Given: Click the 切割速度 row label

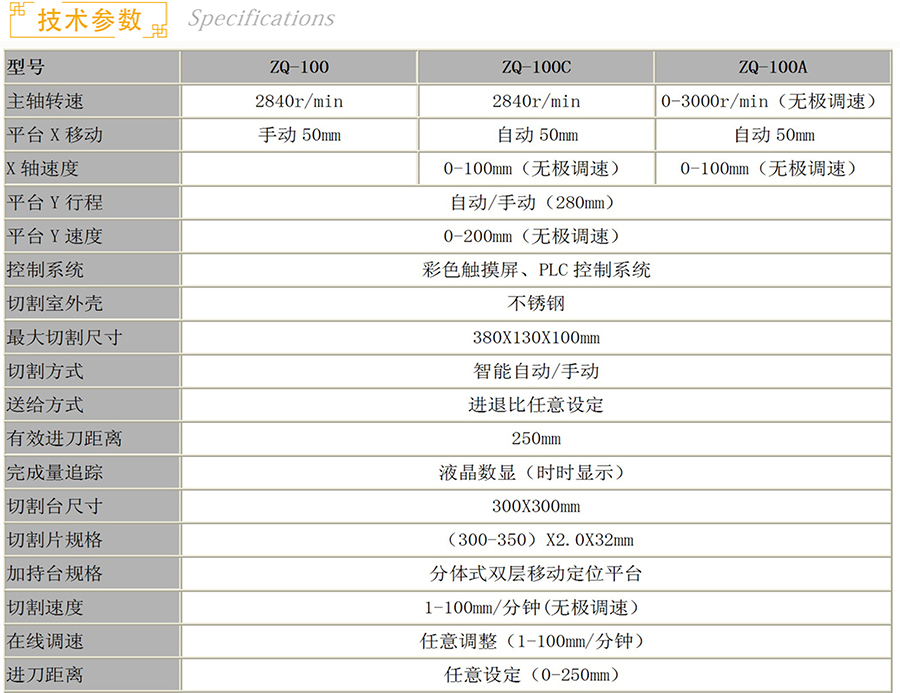Looking at the screenshot, I should click(45, 607).
